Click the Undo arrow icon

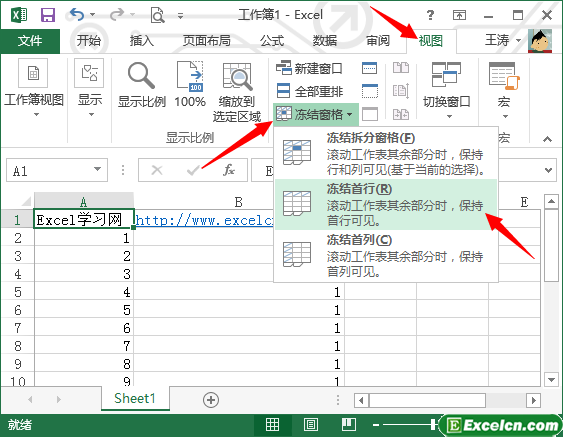click(77, 15)
